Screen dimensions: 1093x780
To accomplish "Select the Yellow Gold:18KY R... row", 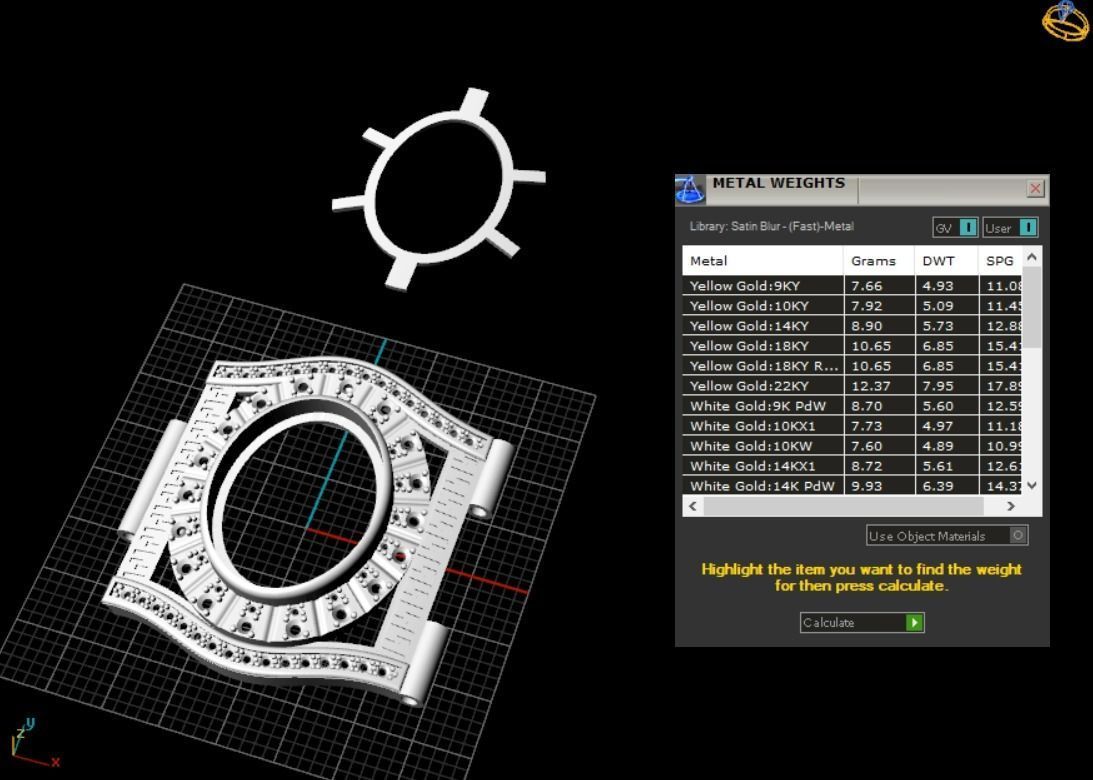I will (853, 366).
